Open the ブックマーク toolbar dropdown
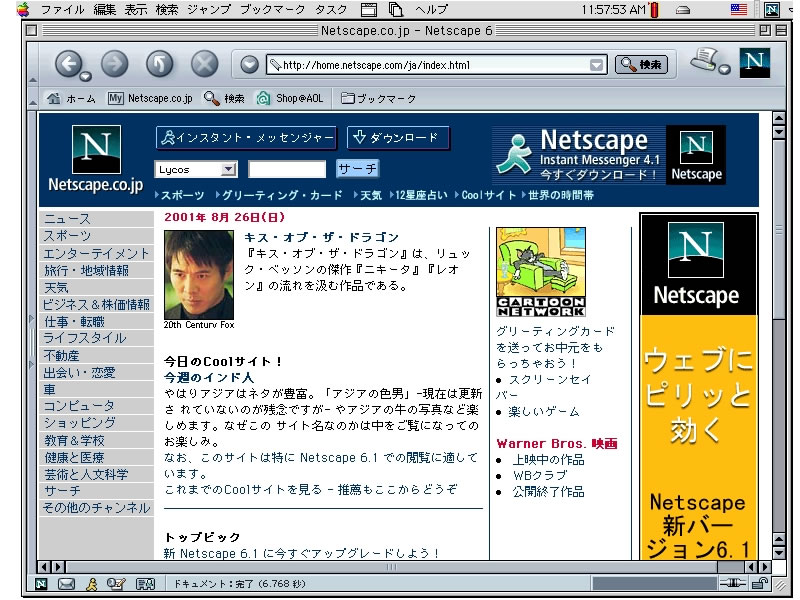The width and height of the screenshot is (800, 600). (348, 98)
